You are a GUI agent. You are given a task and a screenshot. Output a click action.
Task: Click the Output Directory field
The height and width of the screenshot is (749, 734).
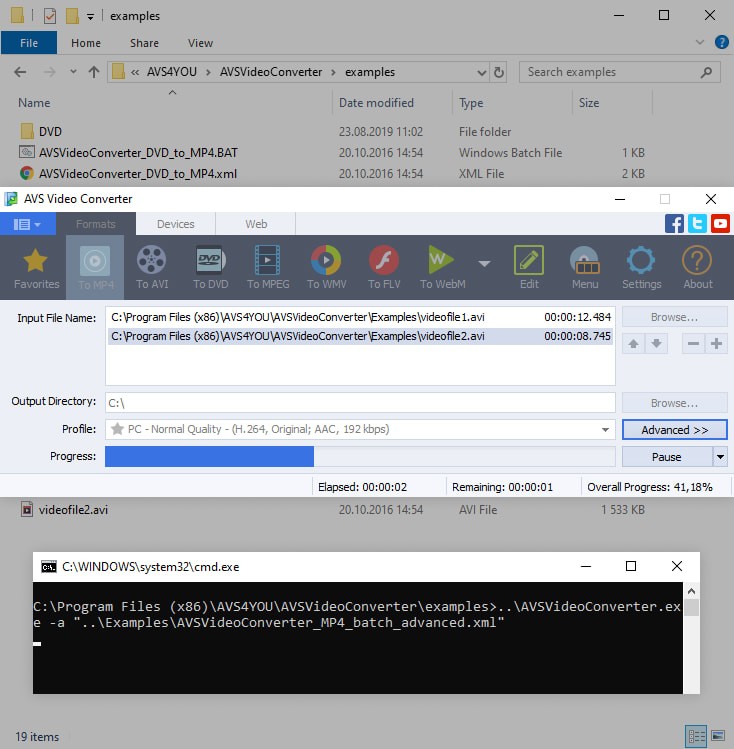pos(360,403)
